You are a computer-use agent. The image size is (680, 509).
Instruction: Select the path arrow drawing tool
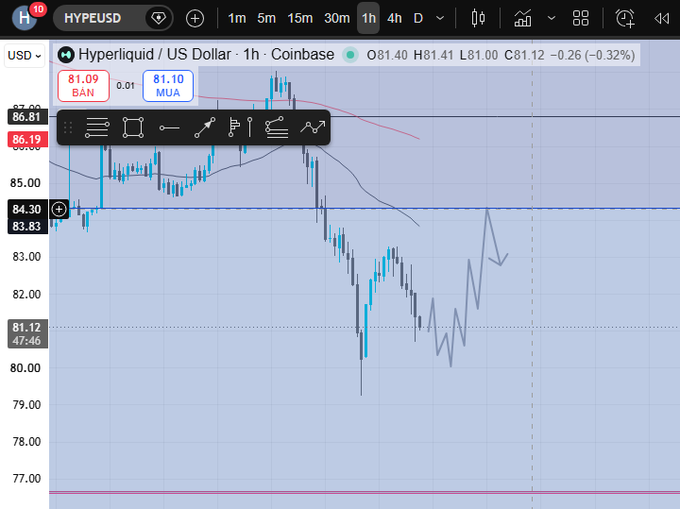coord(313,127)
